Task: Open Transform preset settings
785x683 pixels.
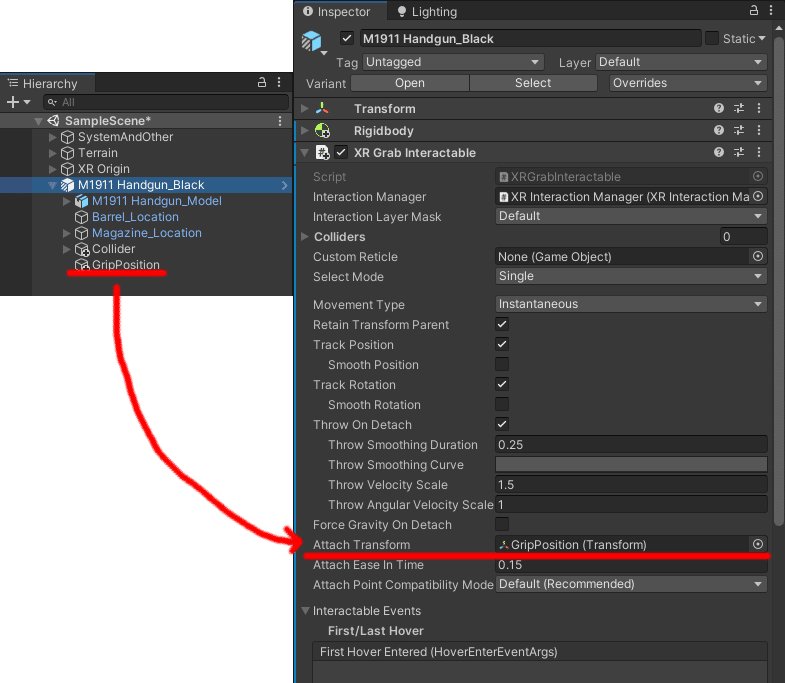Action: (x=739, y=108)
